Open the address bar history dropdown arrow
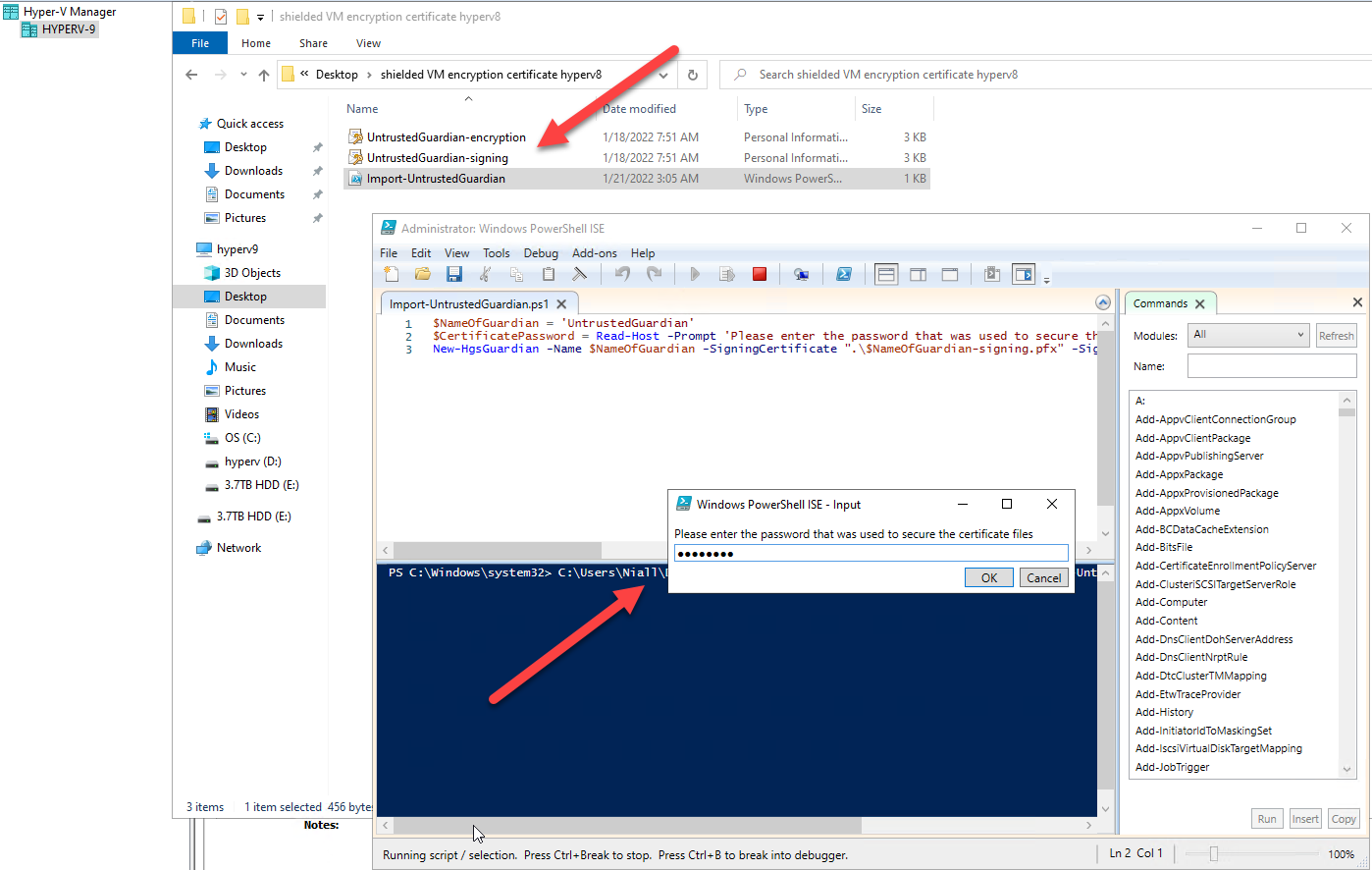Screen dimensions: 1372x870 (x=664, y=75)
